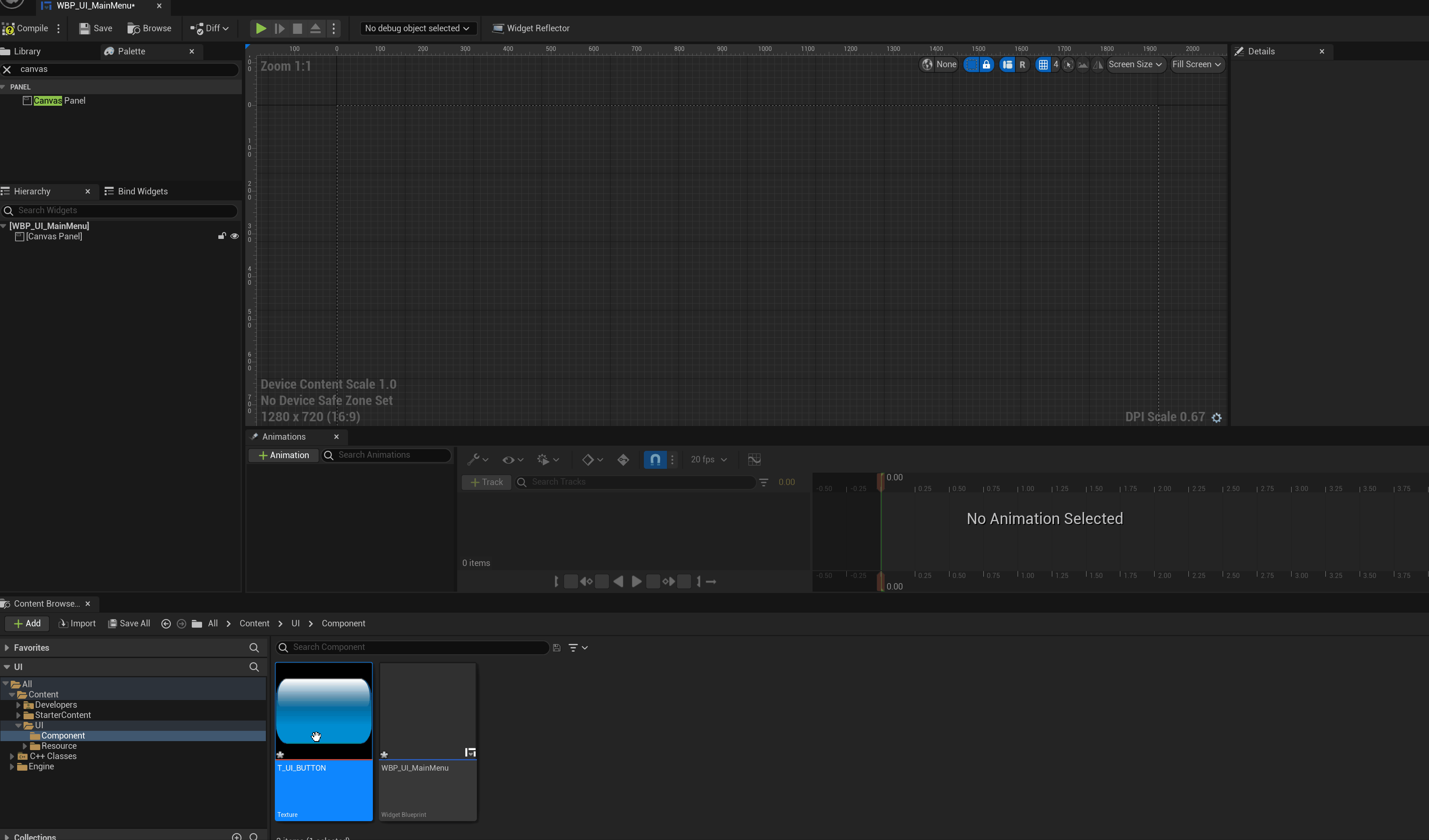Toggle the lock icon for Canvas Panel
The image size is (1429, 840).
tap(222, 236)
